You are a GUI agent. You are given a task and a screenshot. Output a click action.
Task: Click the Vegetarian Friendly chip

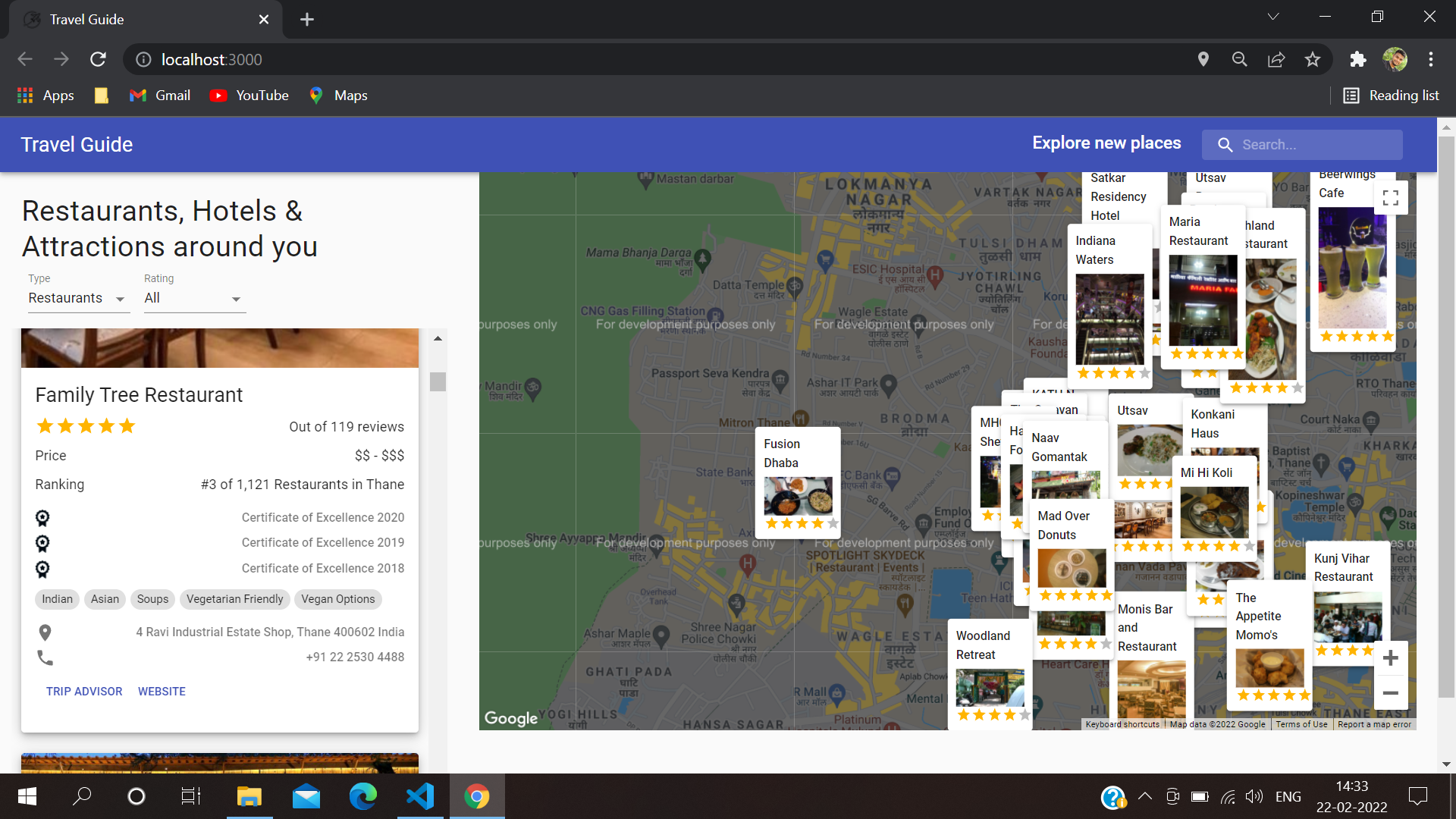pyautogui.click(x=234, y=599)
